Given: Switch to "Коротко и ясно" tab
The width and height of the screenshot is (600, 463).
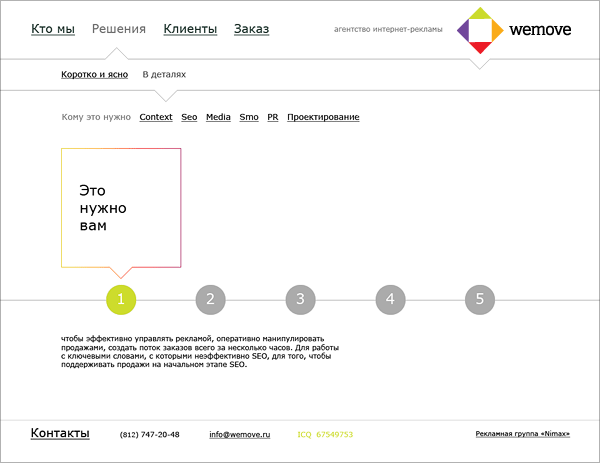Looking at the screenshot, I should point(96,75).
